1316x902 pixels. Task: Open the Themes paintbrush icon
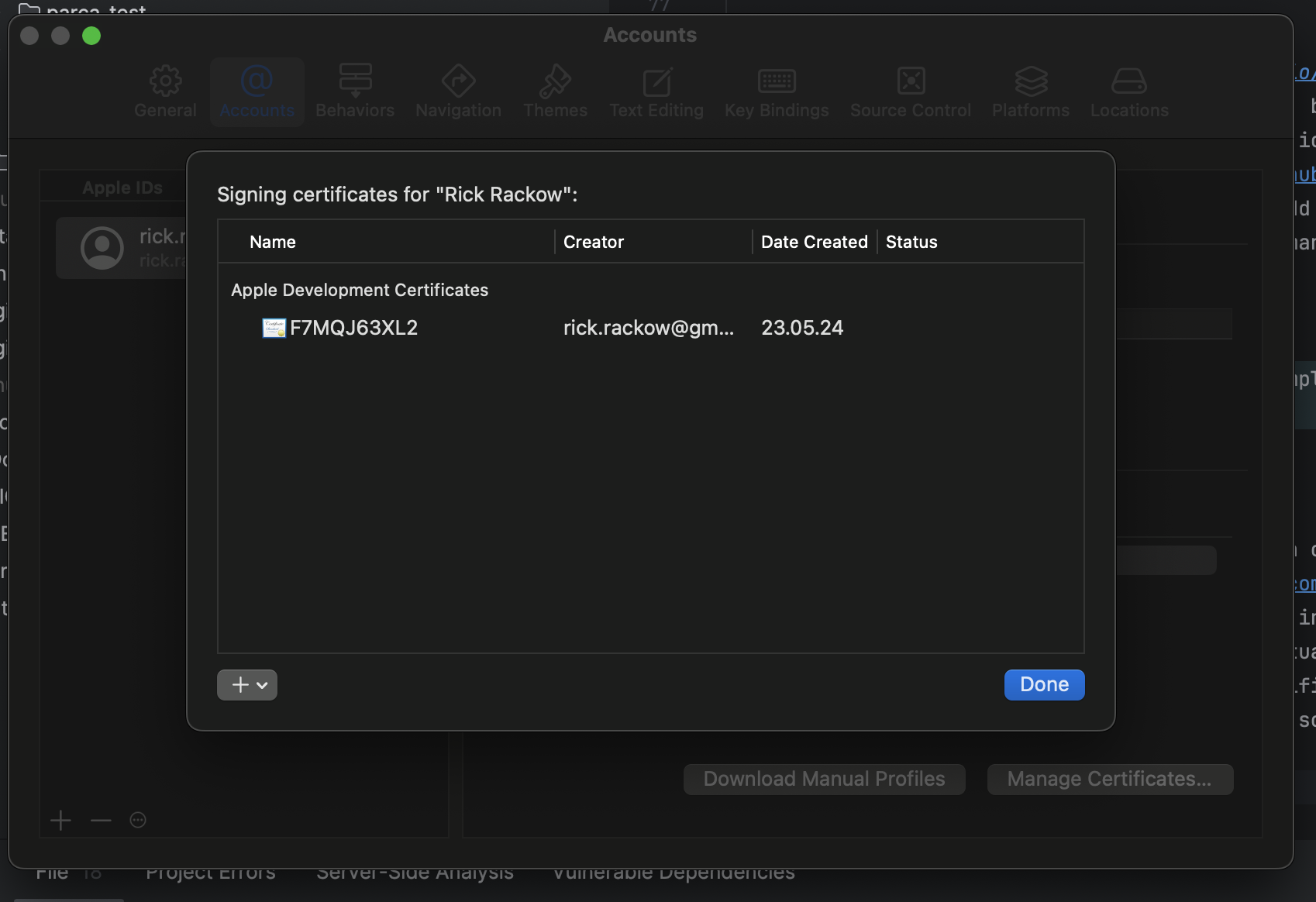(555, 81)
